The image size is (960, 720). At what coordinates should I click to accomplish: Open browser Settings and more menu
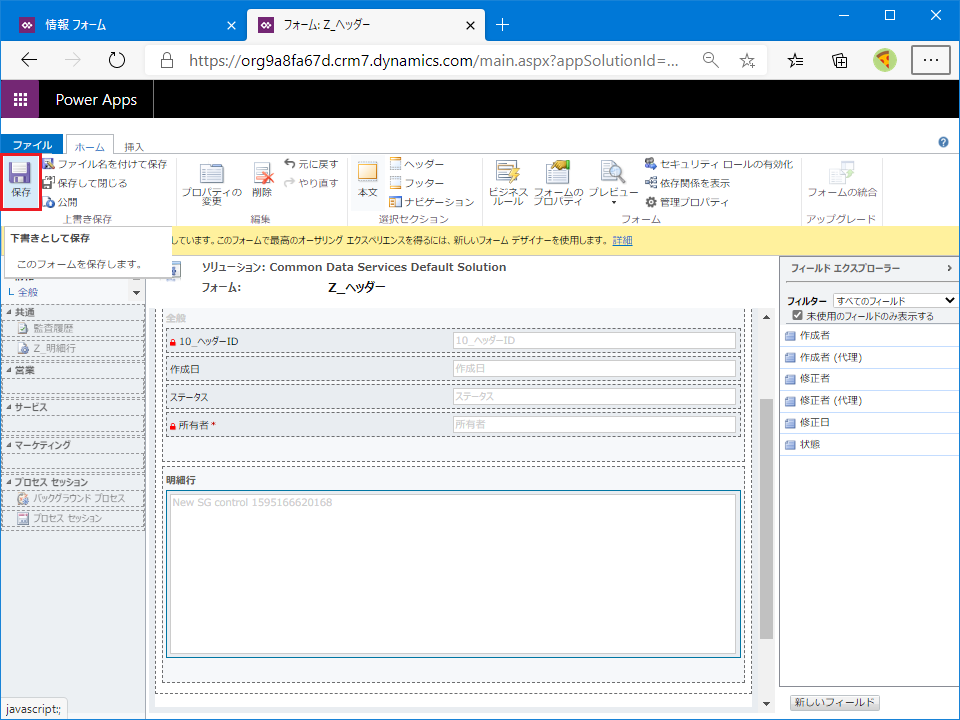click(931, 60)
